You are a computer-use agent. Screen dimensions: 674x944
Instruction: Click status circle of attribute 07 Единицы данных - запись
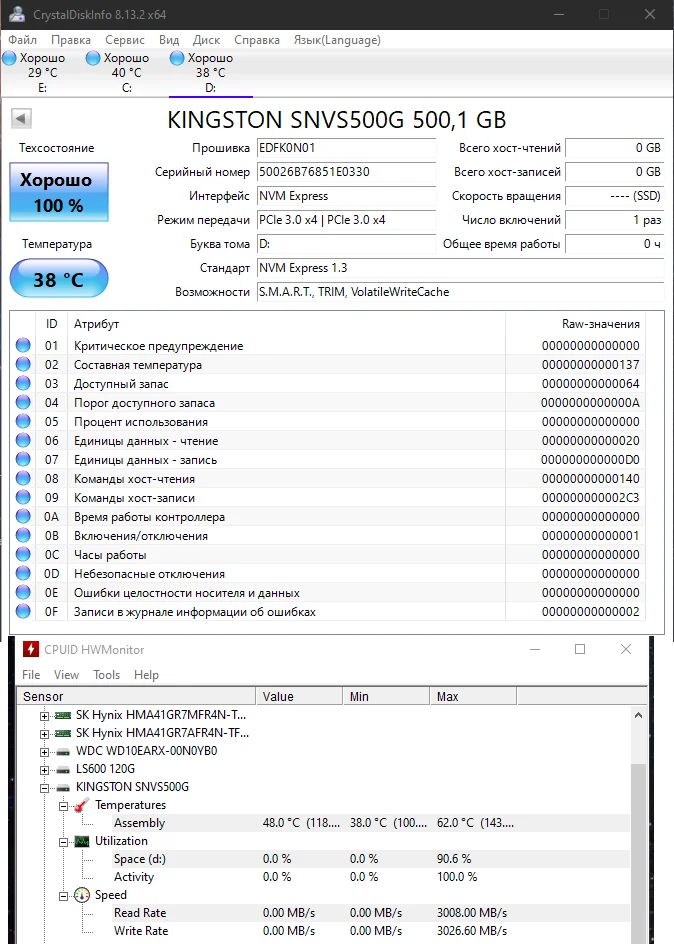23,459
